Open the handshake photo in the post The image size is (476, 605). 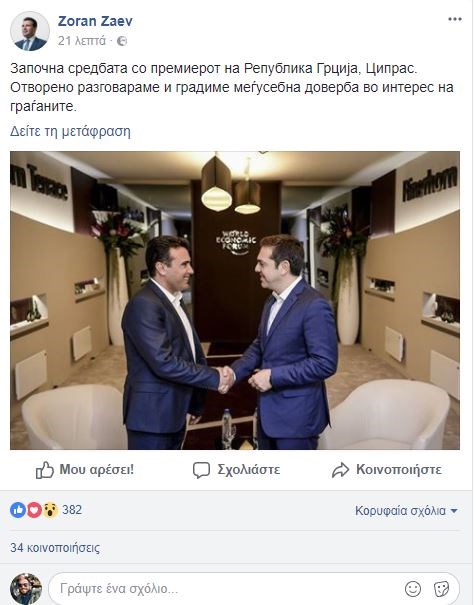pos(235,300)
